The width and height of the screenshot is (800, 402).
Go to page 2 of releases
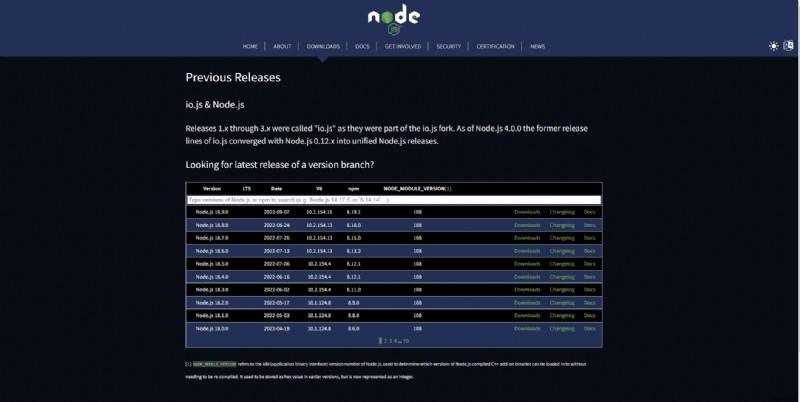coord(386,341)
